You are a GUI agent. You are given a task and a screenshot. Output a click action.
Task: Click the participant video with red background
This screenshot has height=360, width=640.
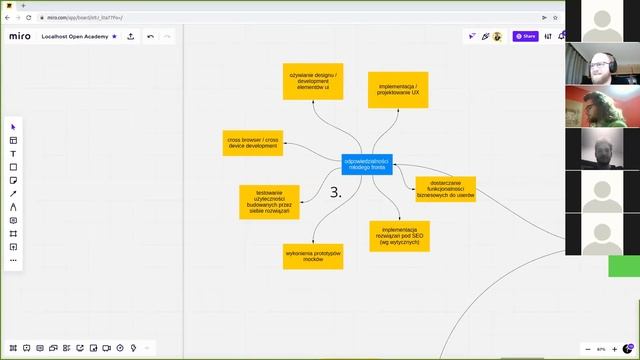pos(602,107)
